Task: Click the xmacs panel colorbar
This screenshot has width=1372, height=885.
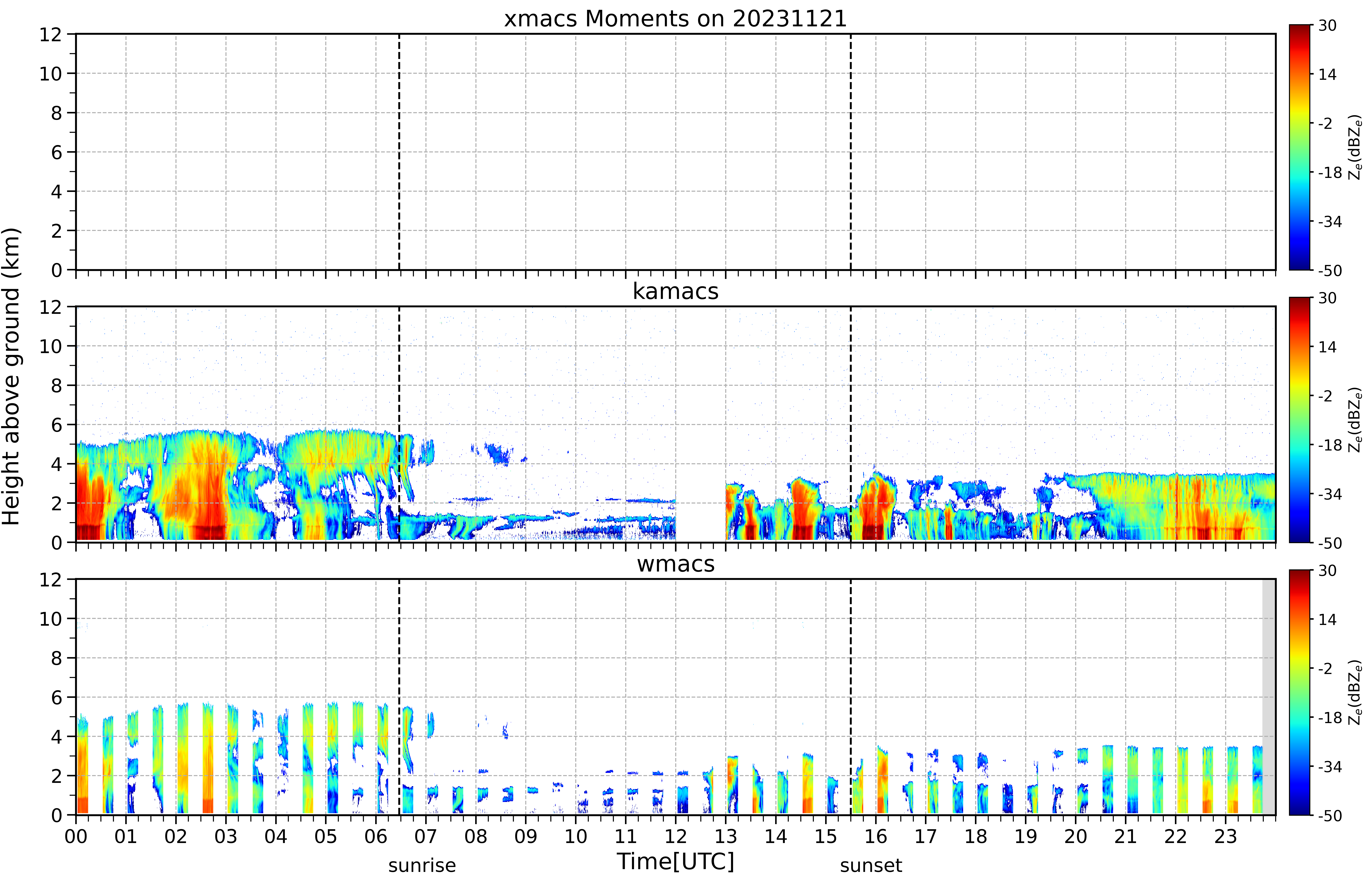Action: click(x=1300, y=147)
